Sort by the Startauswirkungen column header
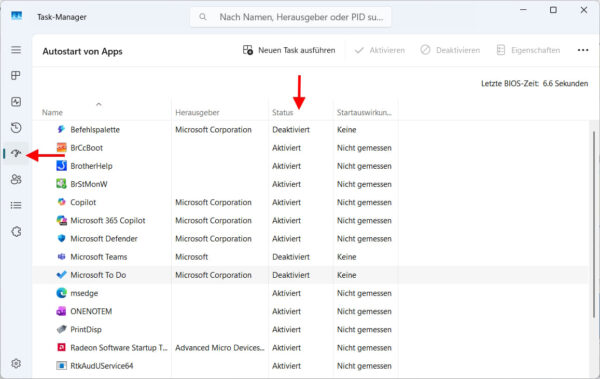Screen dimensions: 600x379 click(364, 113)
